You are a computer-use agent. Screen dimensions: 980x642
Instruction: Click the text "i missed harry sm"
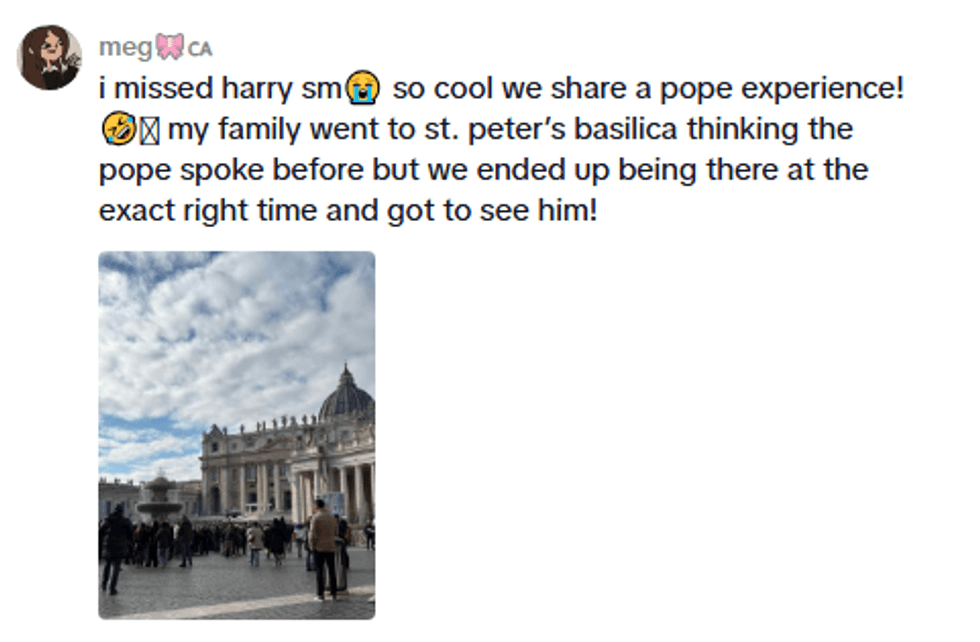(220, 89)
